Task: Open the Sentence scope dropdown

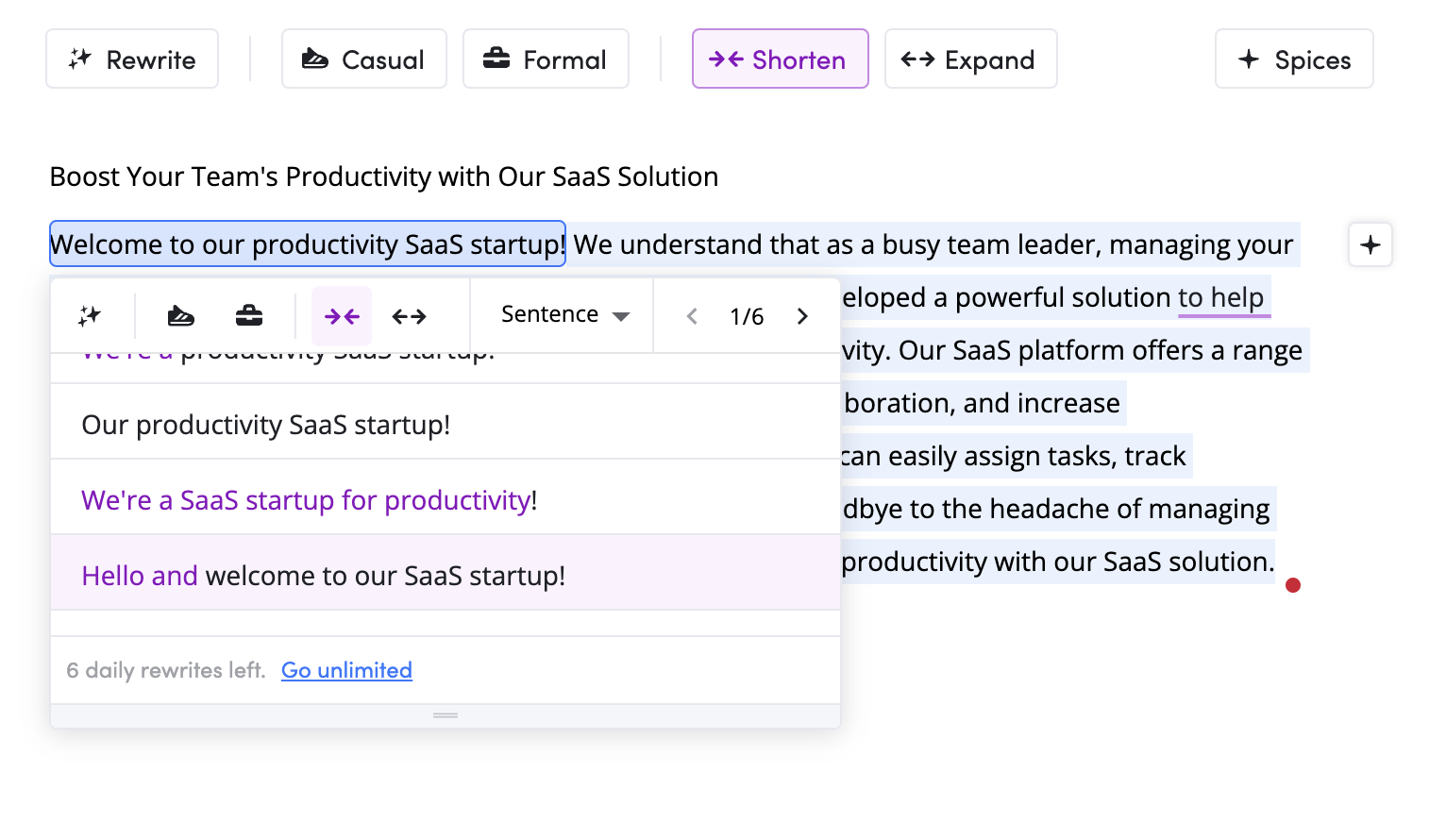Action: [x=564, y=315]
